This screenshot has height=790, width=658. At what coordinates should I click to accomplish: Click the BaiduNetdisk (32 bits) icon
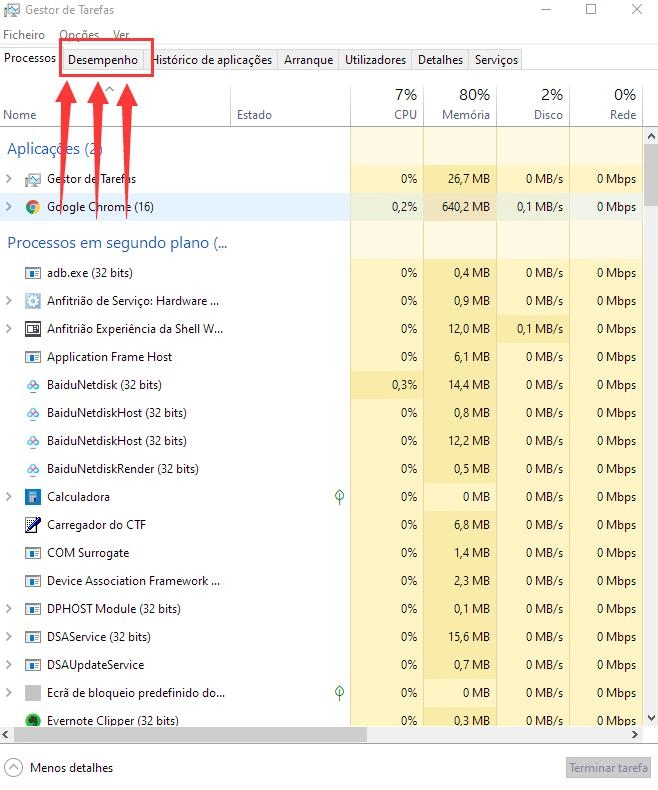[x=33, y=385]
